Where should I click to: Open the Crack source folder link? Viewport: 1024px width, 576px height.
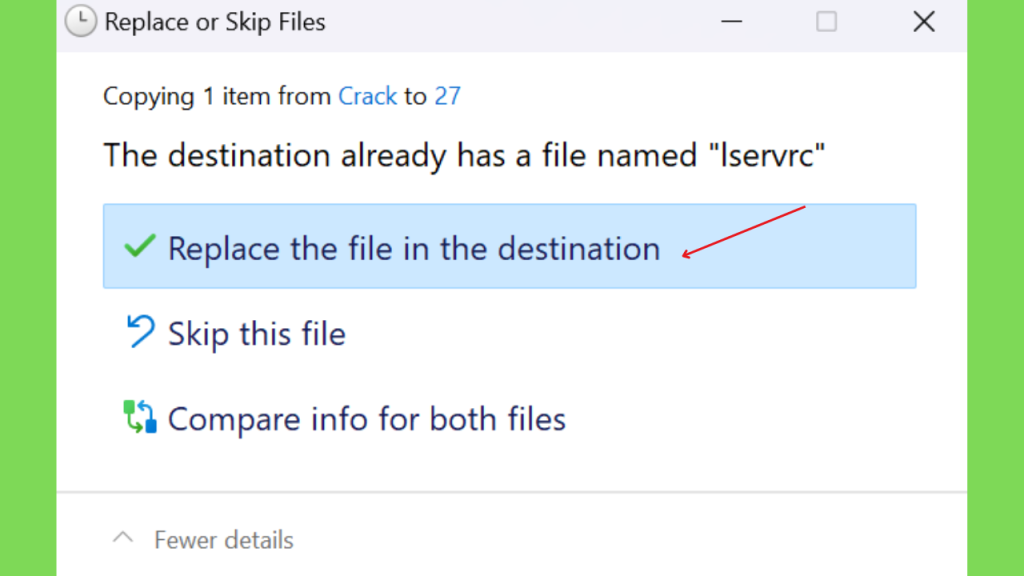[367, 96]
